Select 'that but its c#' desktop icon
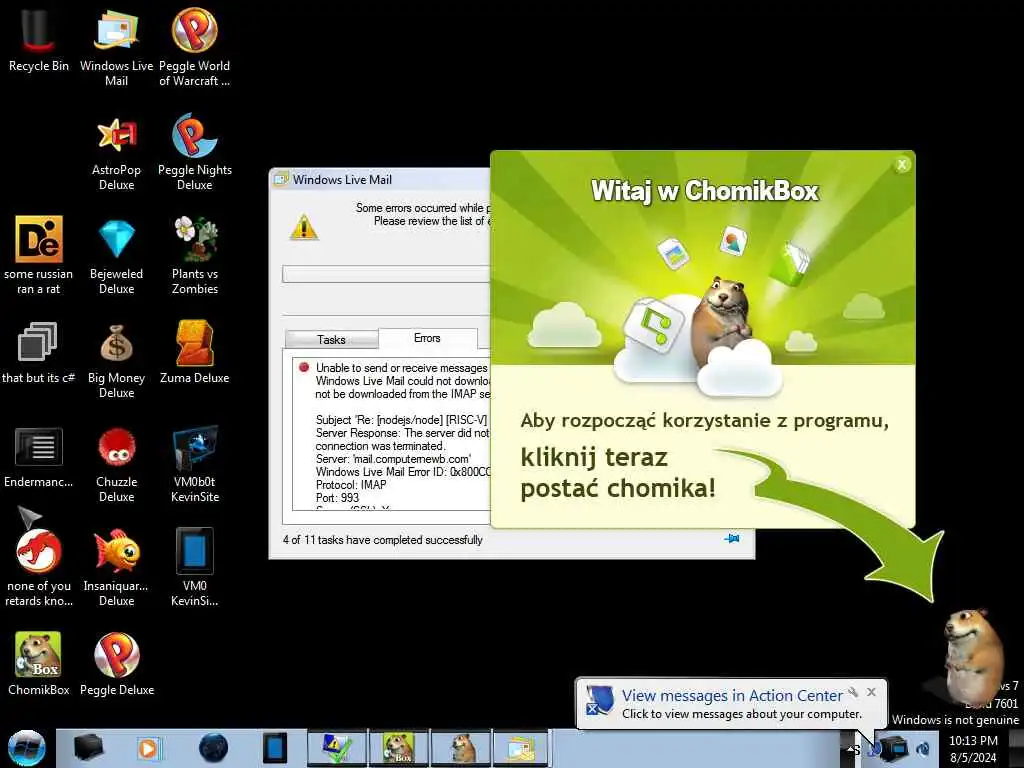 (x=38, y=351)
